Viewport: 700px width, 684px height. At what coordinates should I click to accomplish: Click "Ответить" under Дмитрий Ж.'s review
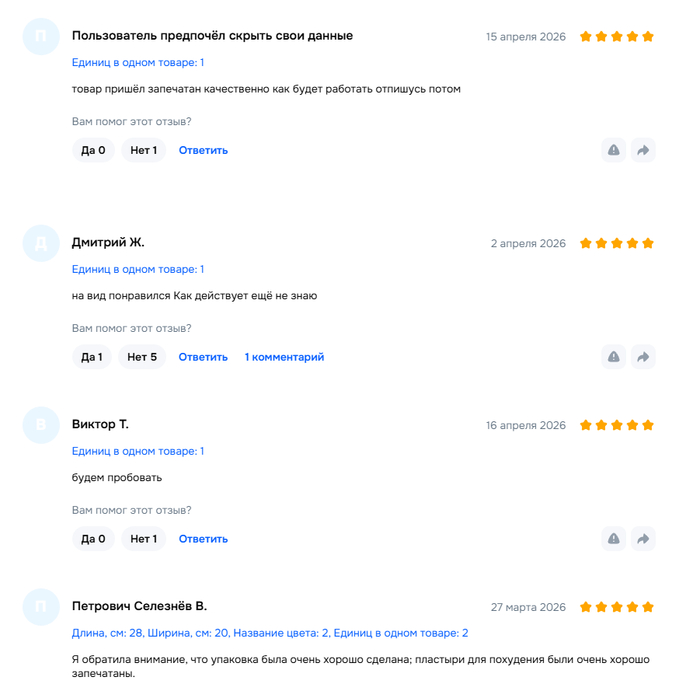(203, 357)
